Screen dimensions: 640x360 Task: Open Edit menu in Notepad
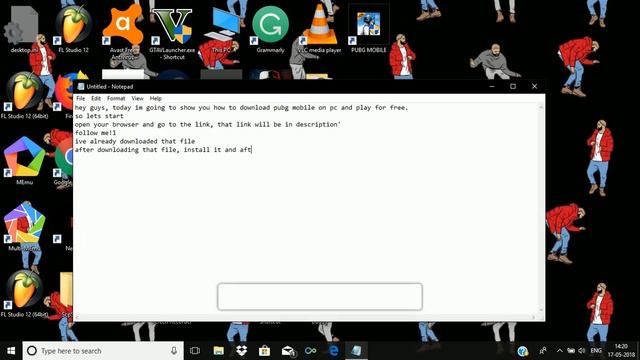click(96, 98)
